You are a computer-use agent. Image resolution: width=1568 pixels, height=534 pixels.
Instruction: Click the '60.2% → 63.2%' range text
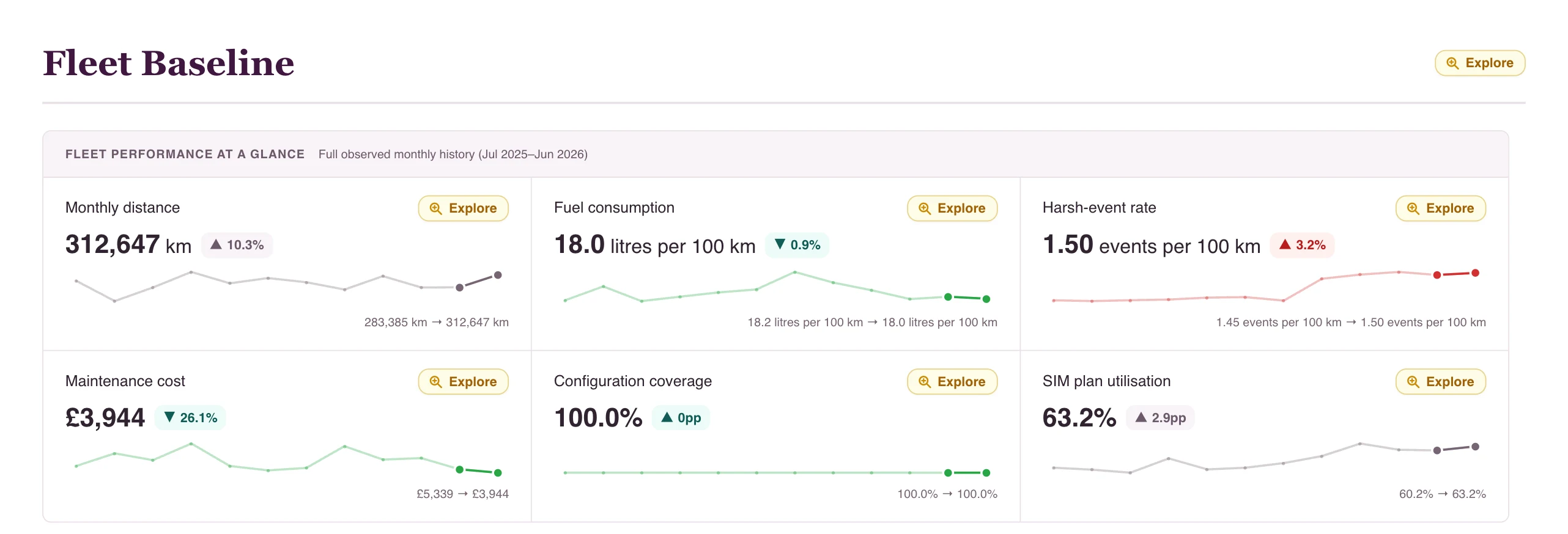(x=1442, y=494)
